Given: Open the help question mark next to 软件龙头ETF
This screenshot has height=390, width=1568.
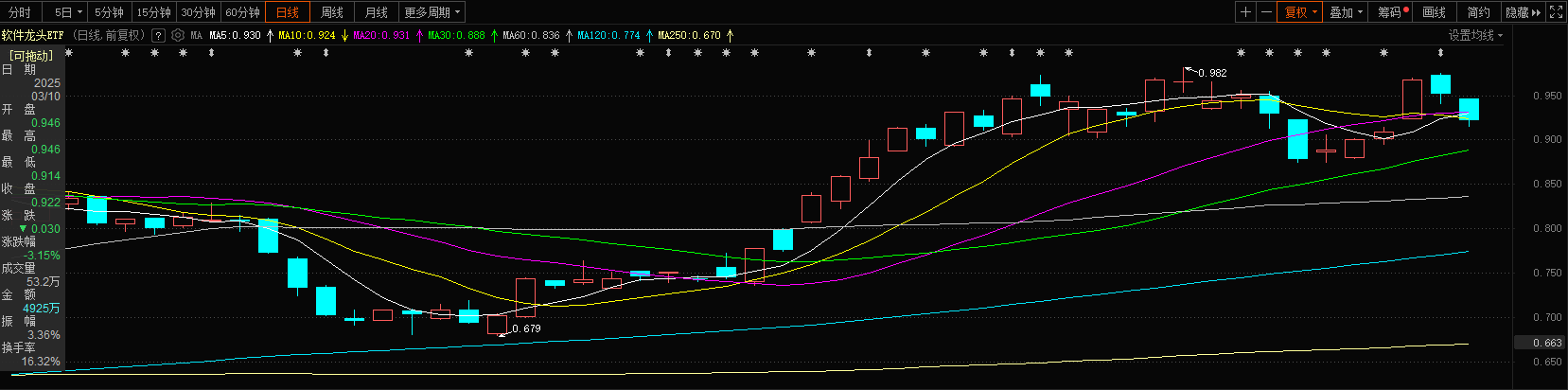Looking at the screenshot, I should coord(158,36).
